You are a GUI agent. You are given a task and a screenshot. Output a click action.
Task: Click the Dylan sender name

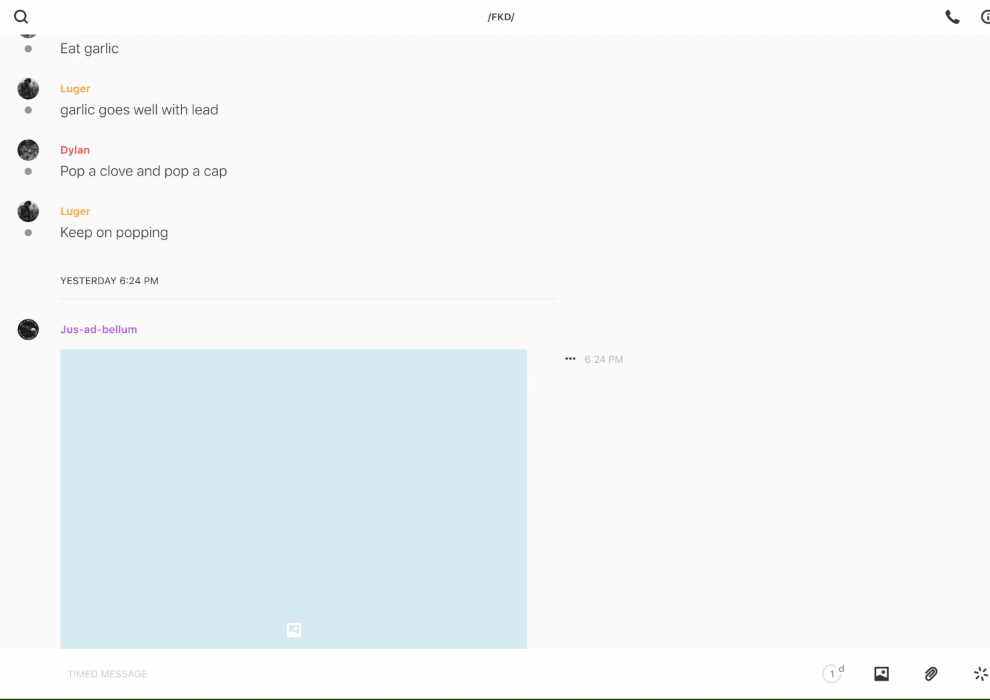(x=75, y=150)
